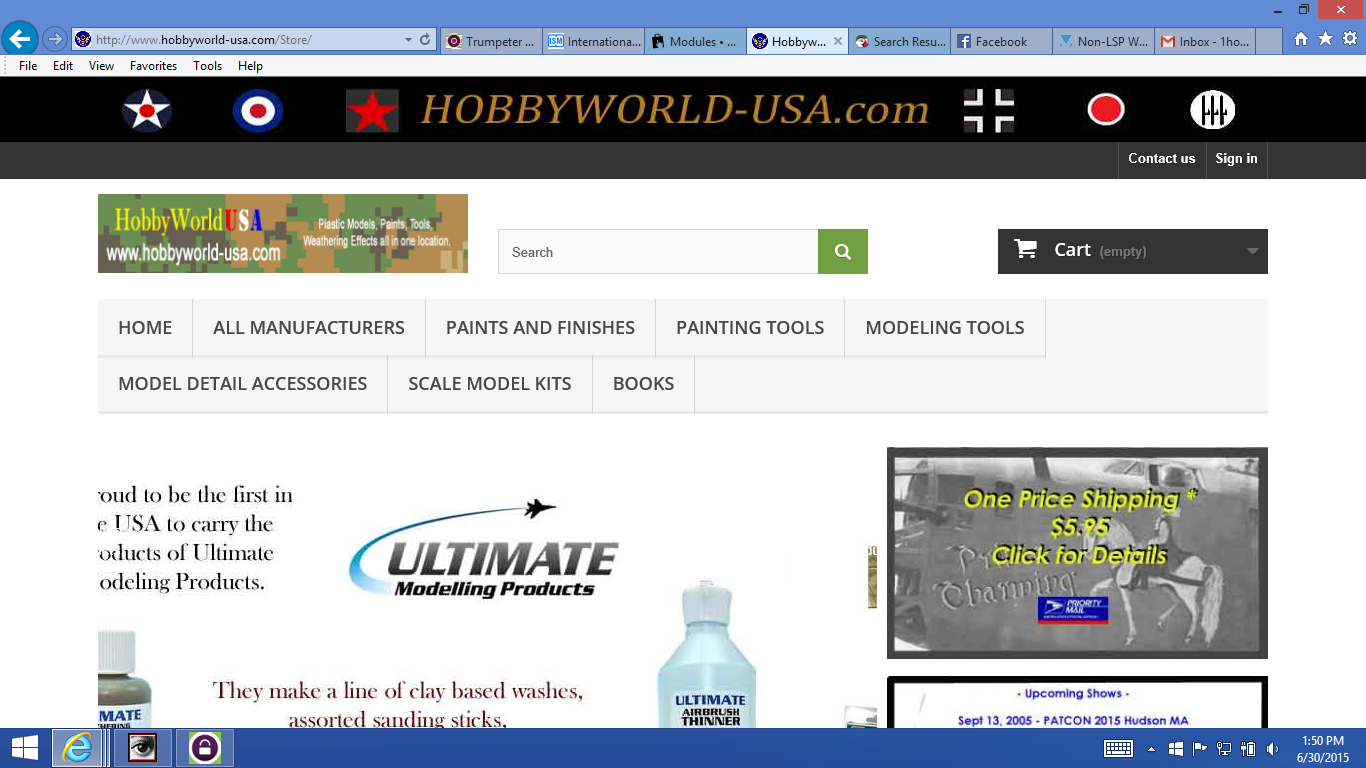Click the One Price Shipping $5.95 banner
The height and width of the screenshot is (768, 1366).
click(x=1077, y=553)
